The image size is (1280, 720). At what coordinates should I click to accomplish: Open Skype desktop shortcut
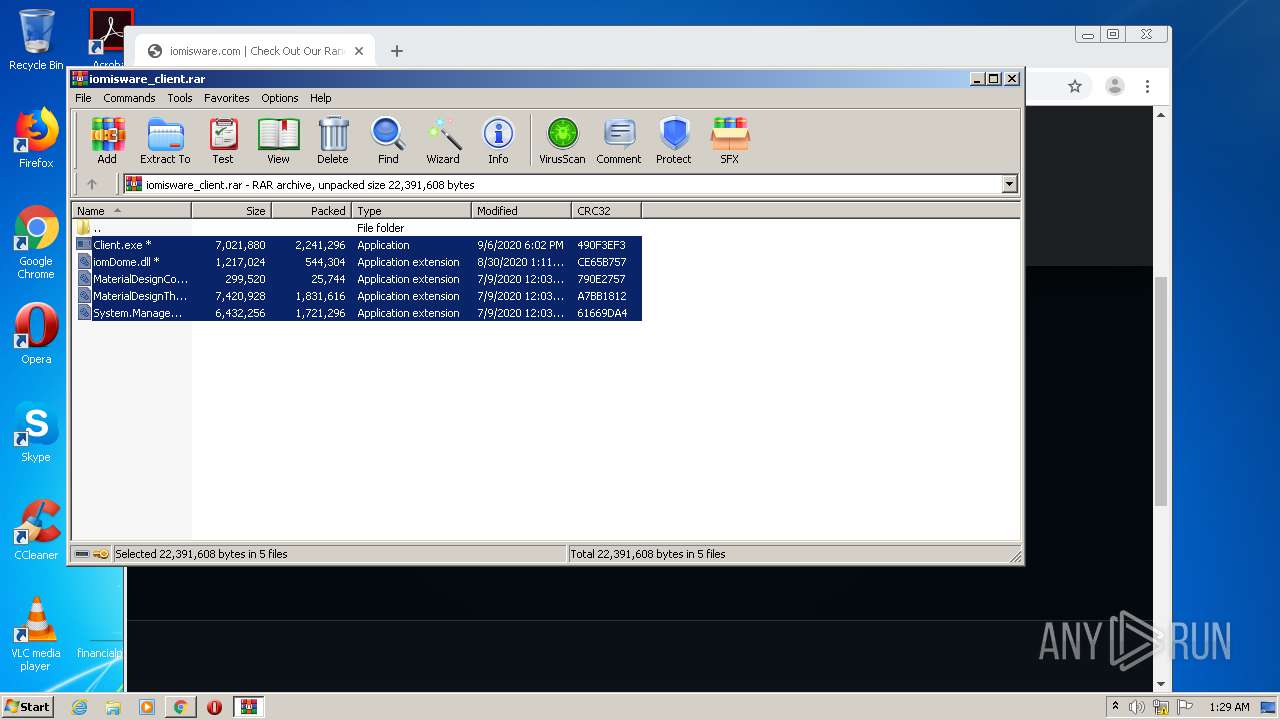(36, 432)
